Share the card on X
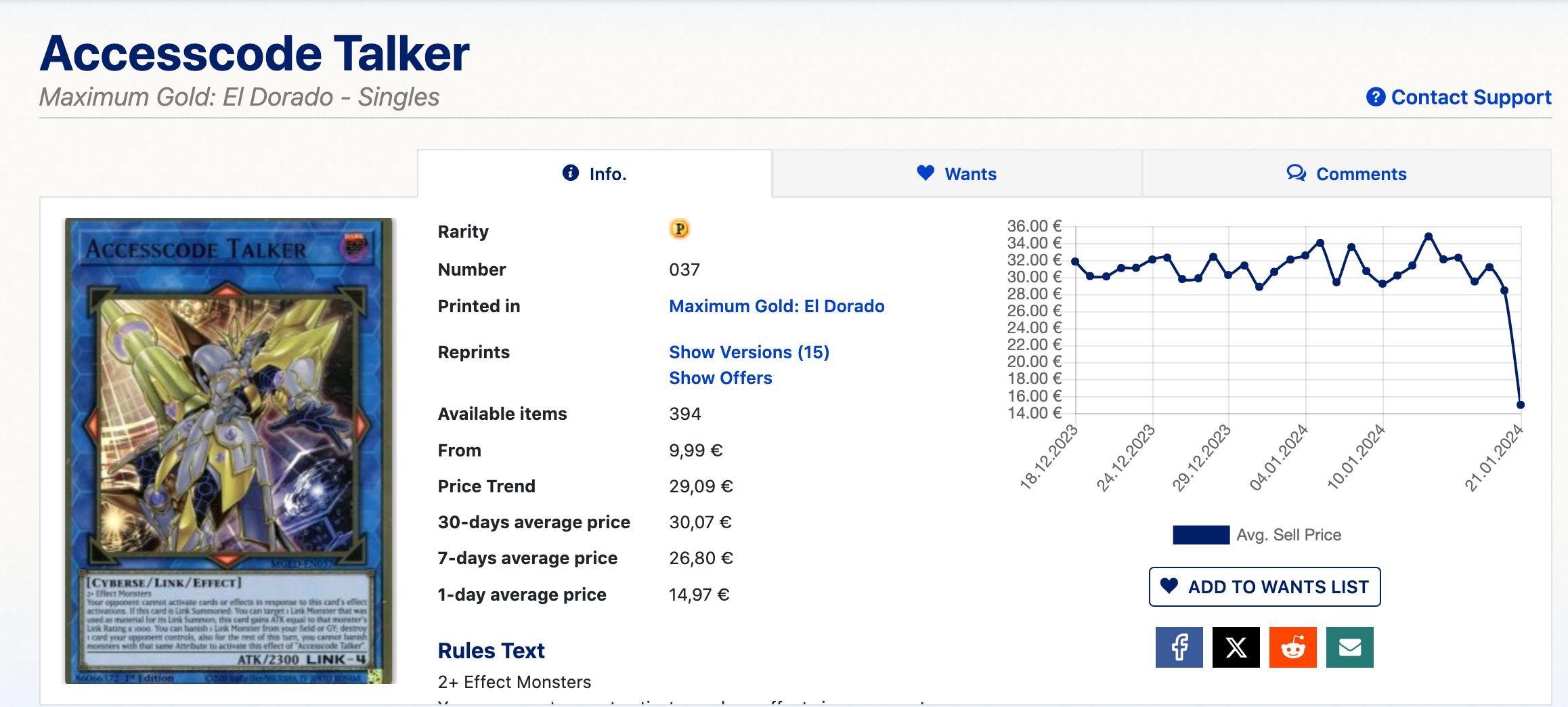This screenshot has width=1568, height=707. click(1236, 647)
